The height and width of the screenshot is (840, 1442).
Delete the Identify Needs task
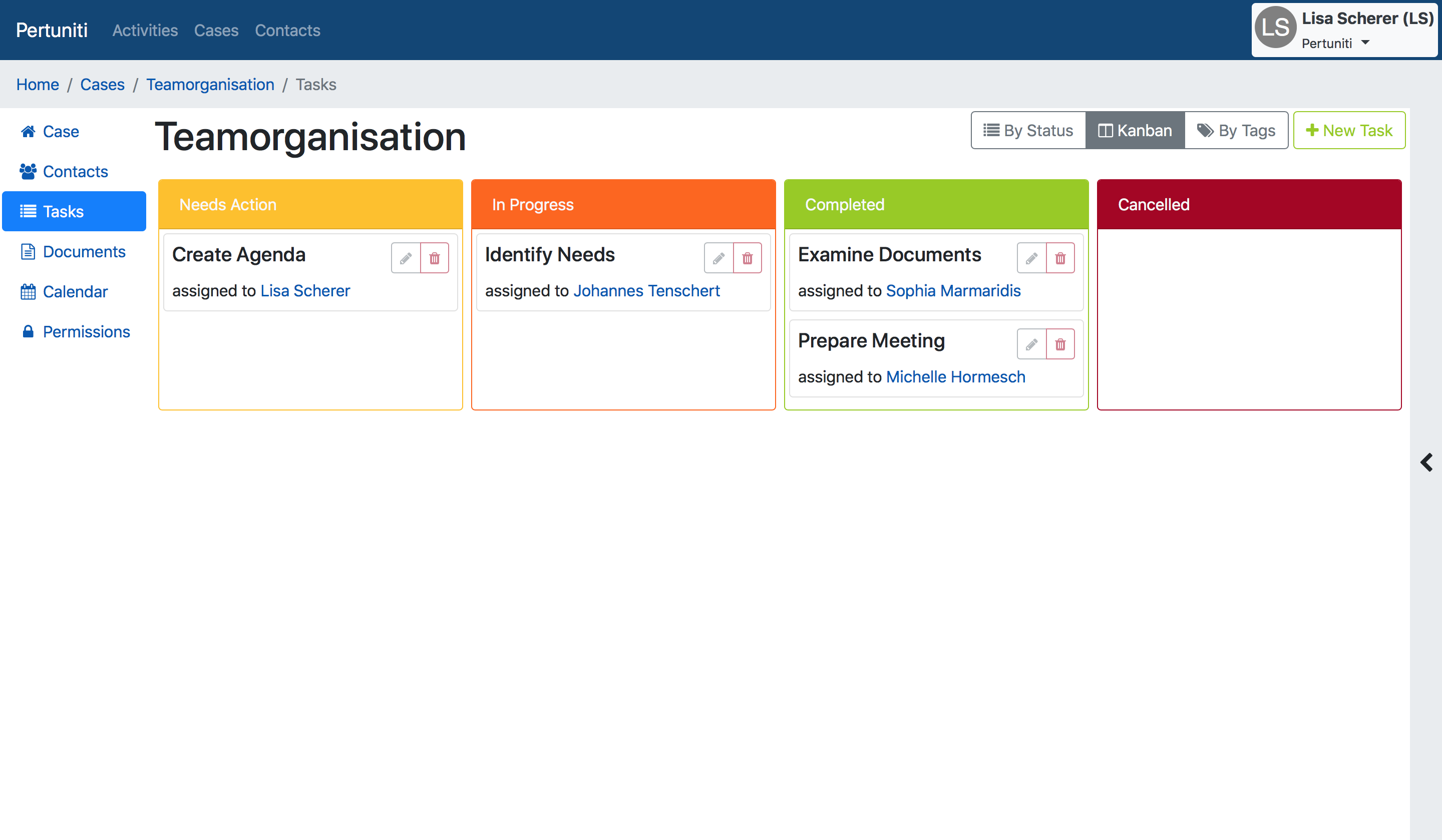point(748,258)
